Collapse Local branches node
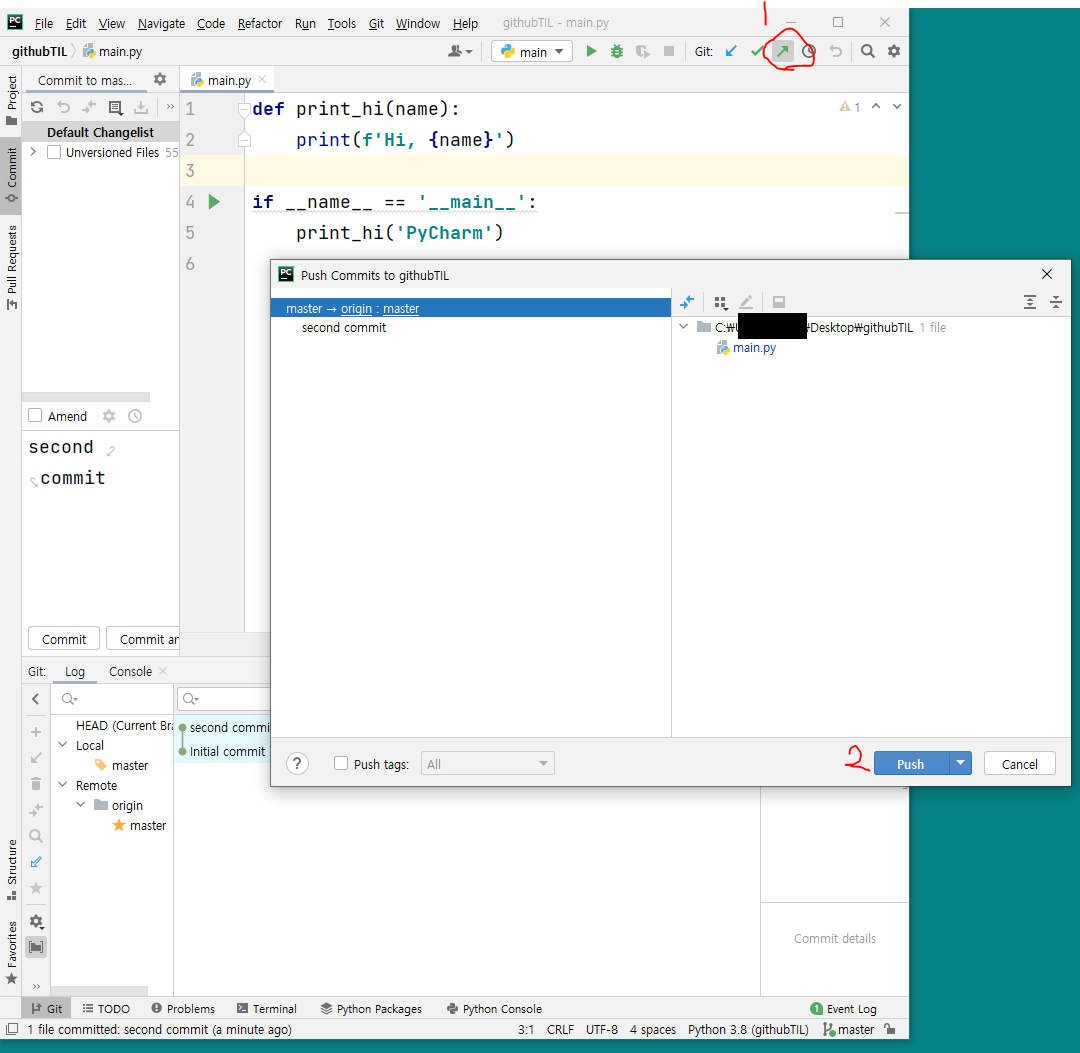 pyautogui.click(x=63, y=745)
